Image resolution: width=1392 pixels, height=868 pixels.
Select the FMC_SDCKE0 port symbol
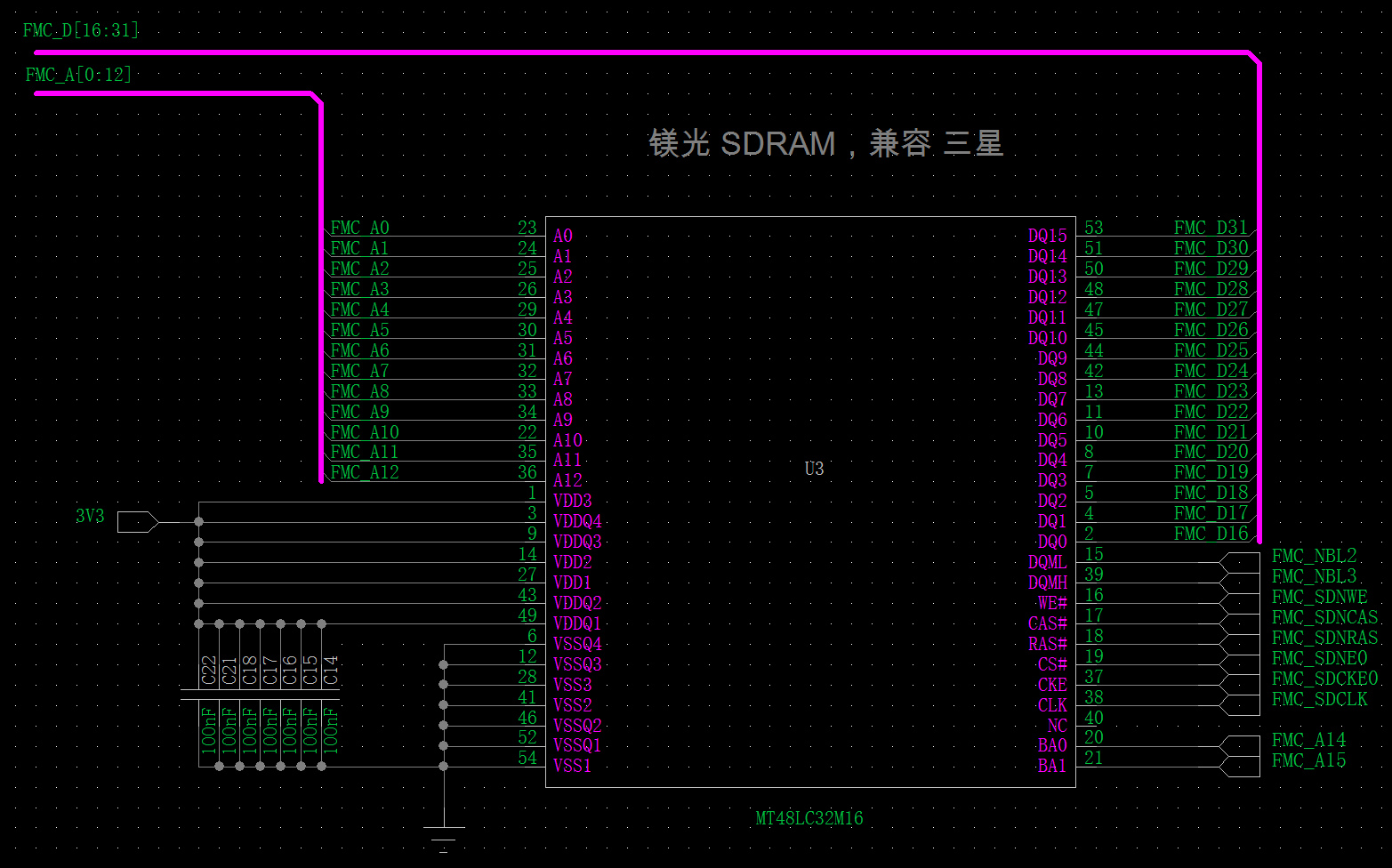pos(1240,686)
